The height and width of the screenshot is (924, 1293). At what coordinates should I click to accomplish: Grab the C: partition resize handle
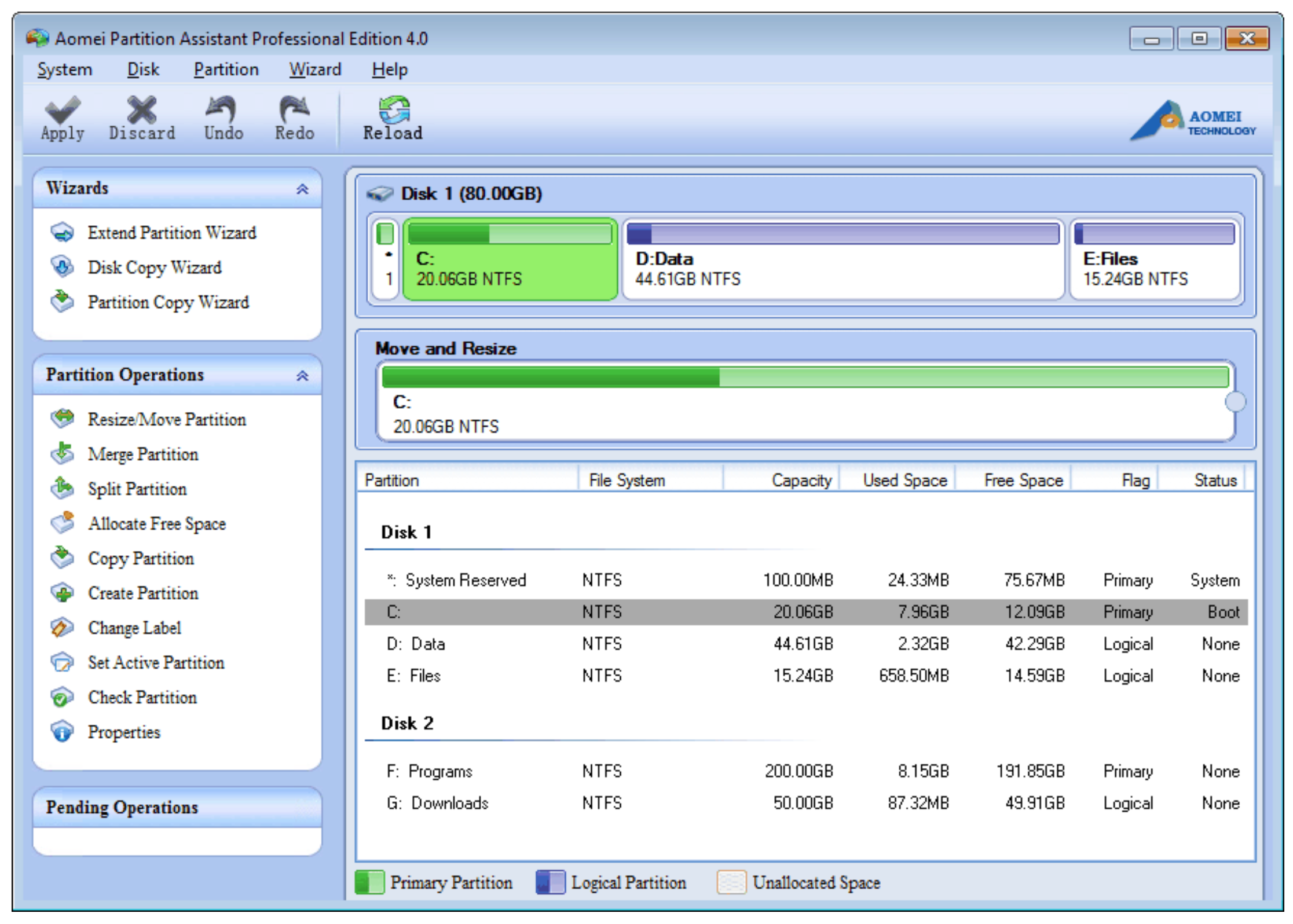click(1235, 402)
